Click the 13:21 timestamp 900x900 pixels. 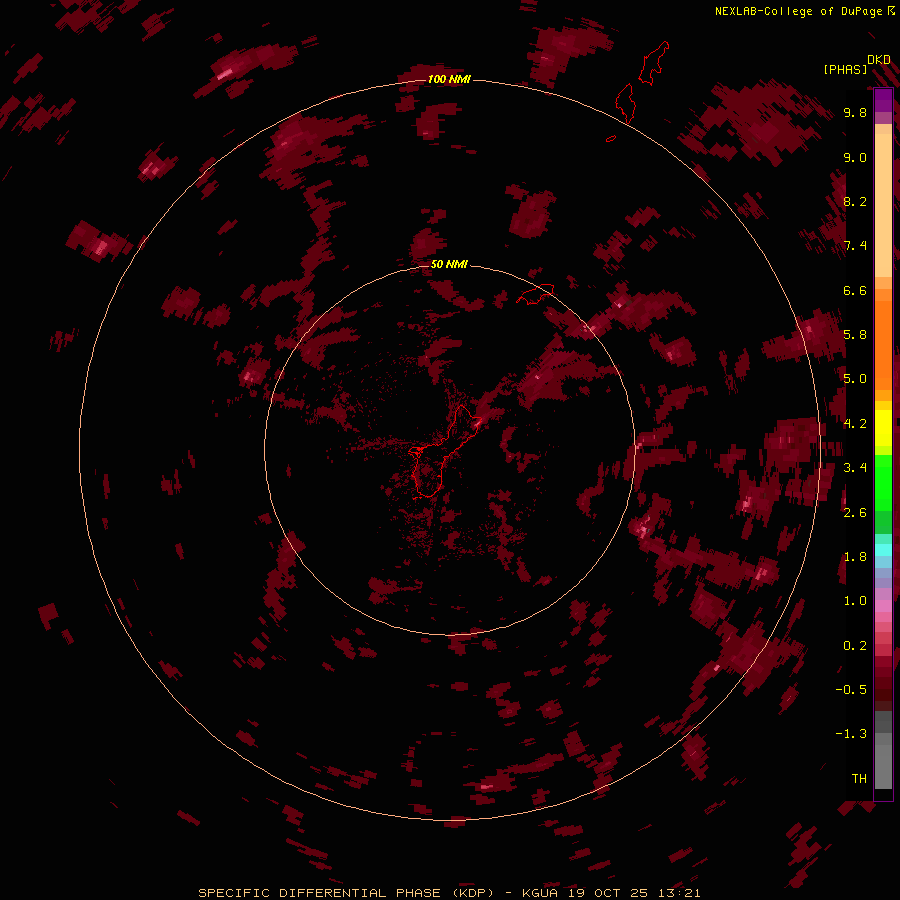pos(679,893)
